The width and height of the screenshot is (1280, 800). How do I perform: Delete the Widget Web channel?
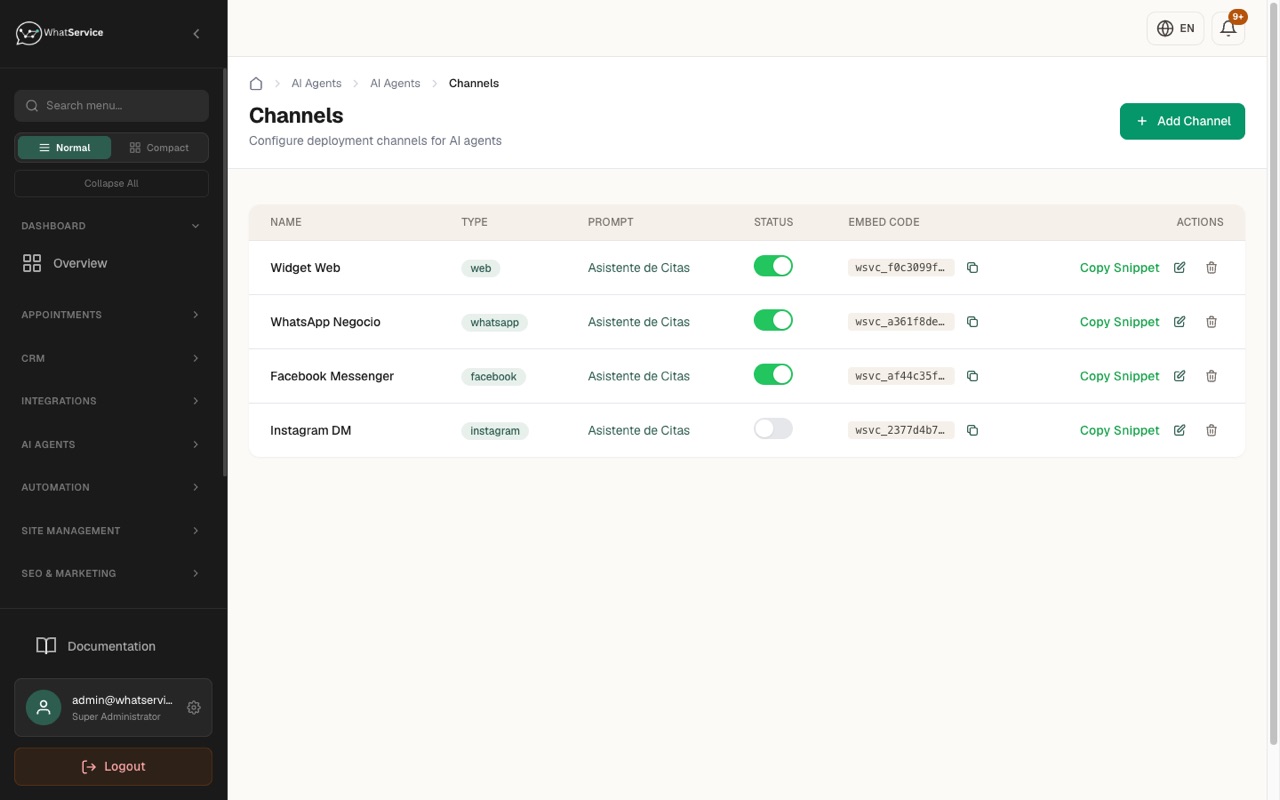click(1212, 268)
